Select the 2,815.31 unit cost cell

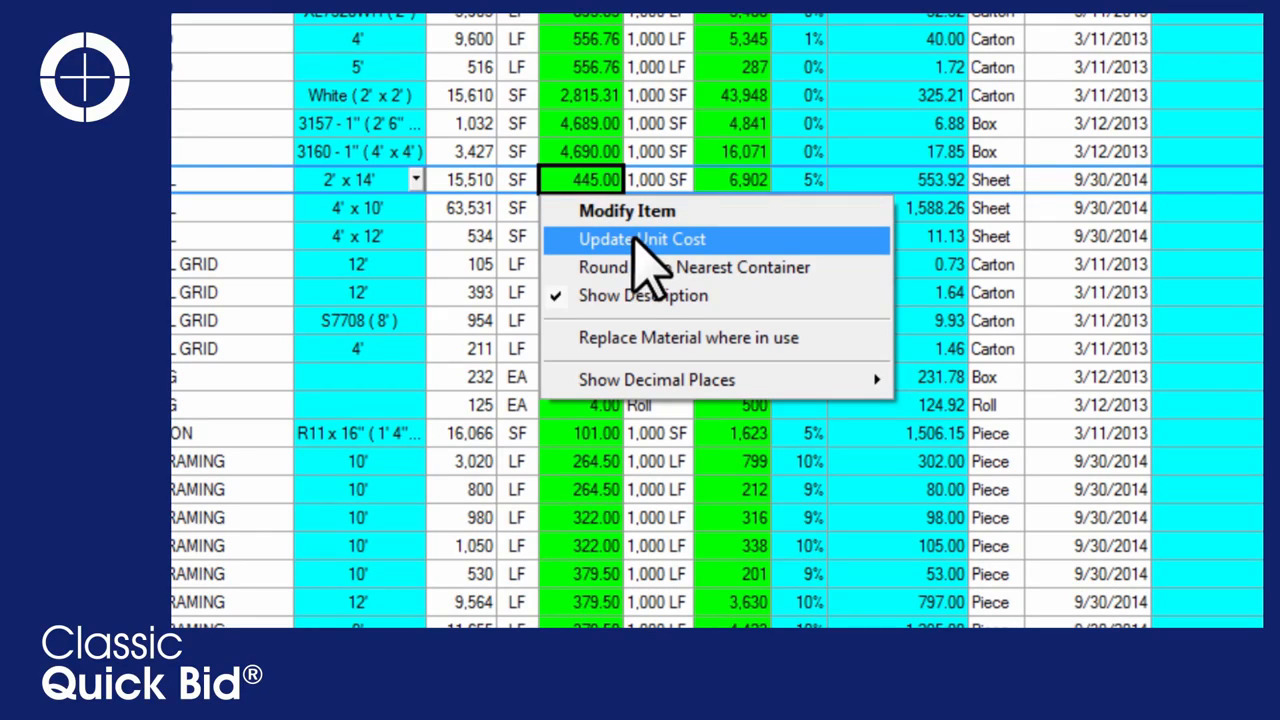click(581, 96)
